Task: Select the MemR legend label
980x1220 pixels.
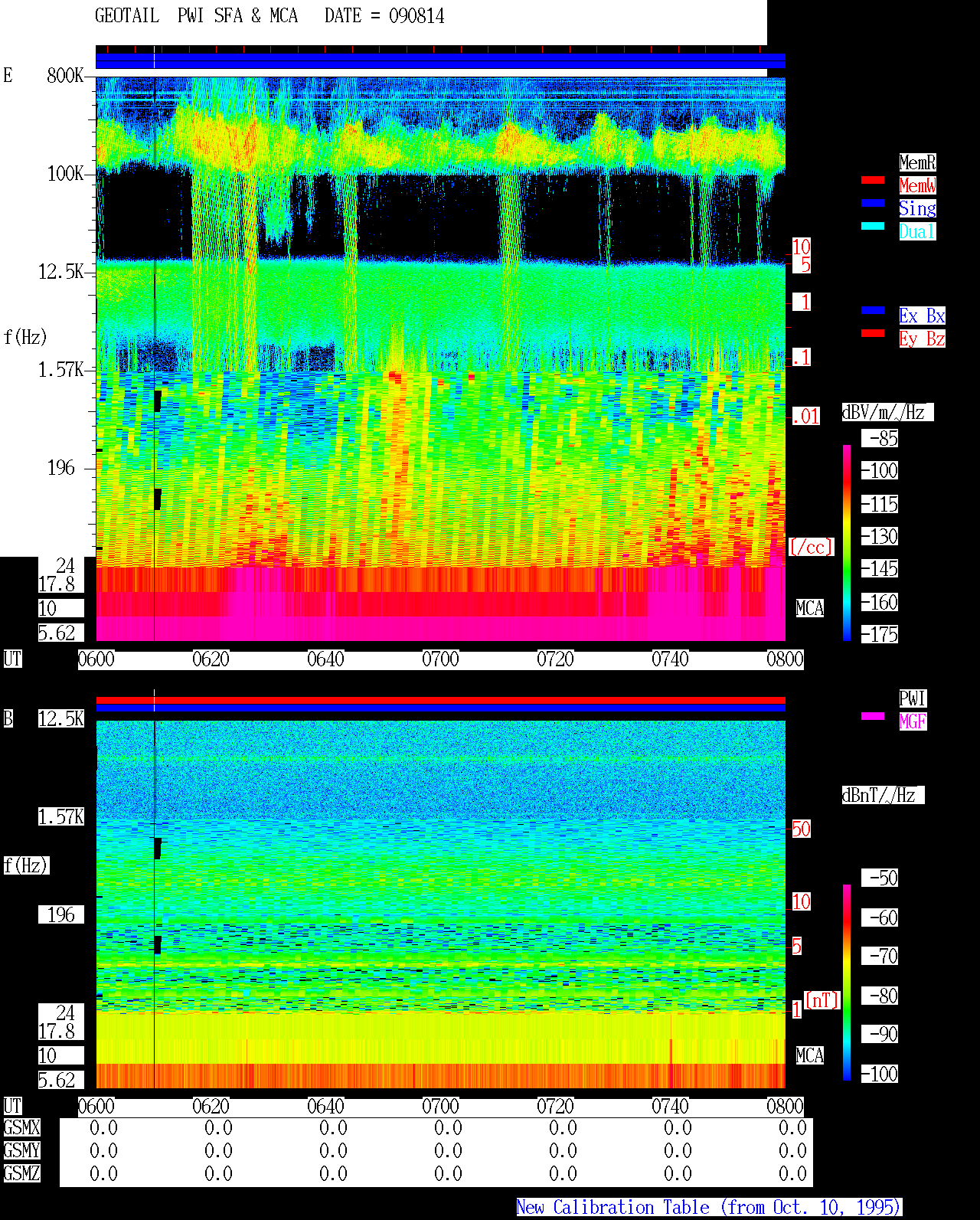Action: (x=917, y=162)
